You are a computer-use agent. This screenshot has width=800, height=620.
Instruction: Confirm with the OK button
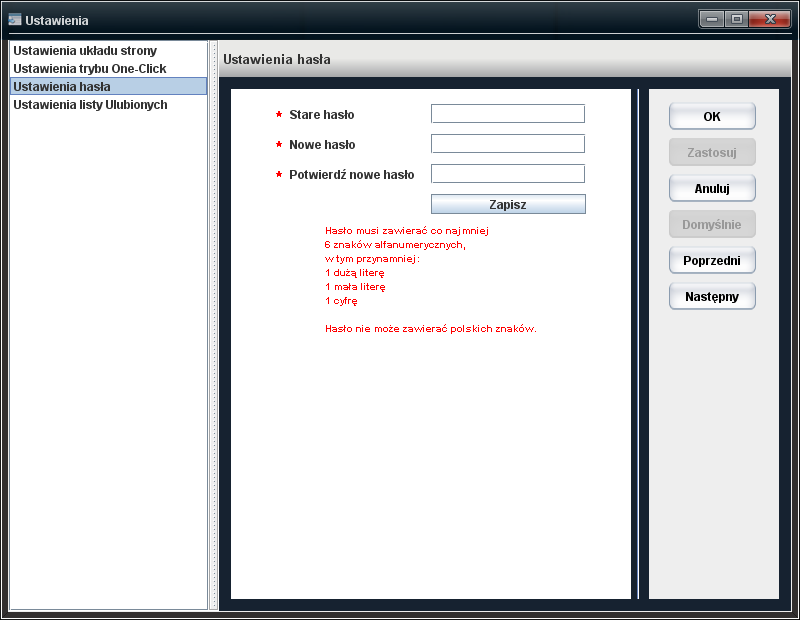click(712, 116)
